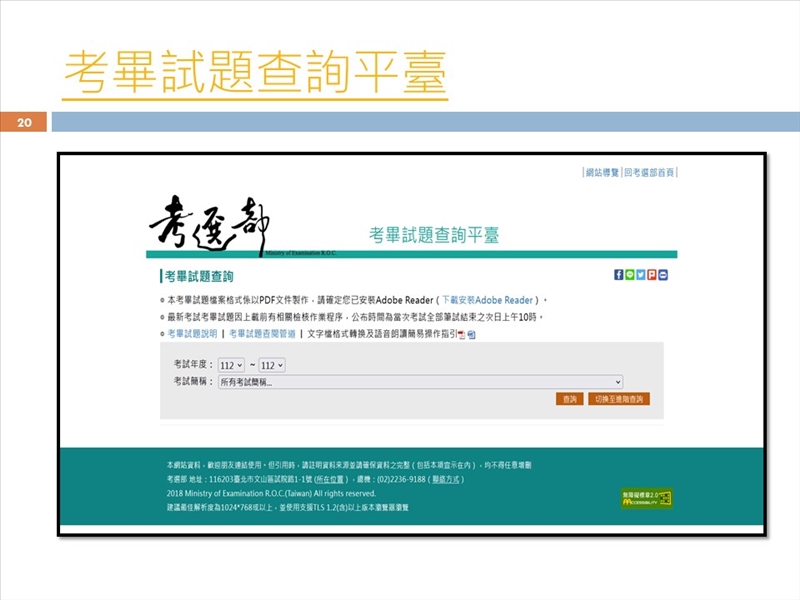
Task: Go to 回考選部首頁 in top navigation
Action: coord(650,173)
